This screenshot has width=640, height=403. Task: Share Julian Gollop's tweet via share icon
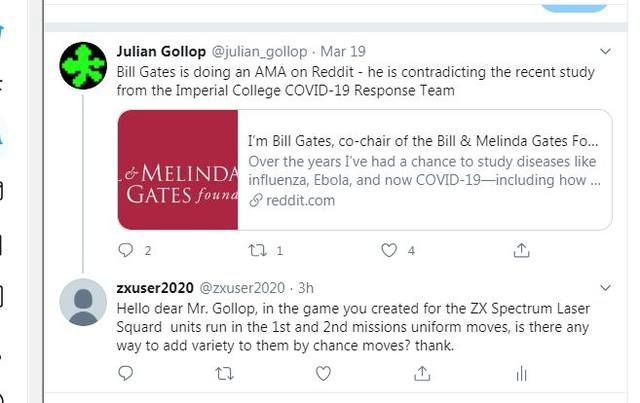click(521, 250)
